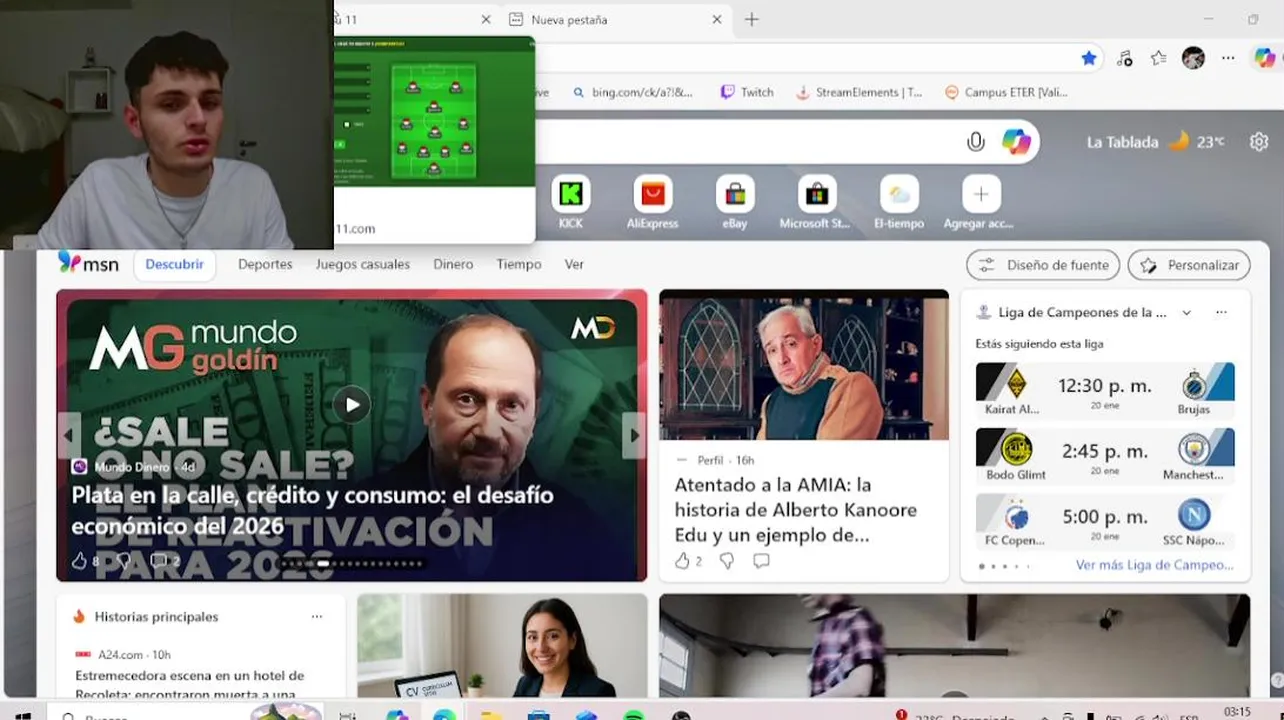Select the Tiempo feed tab
The image size is (1284, 720).
pos(519,264)
